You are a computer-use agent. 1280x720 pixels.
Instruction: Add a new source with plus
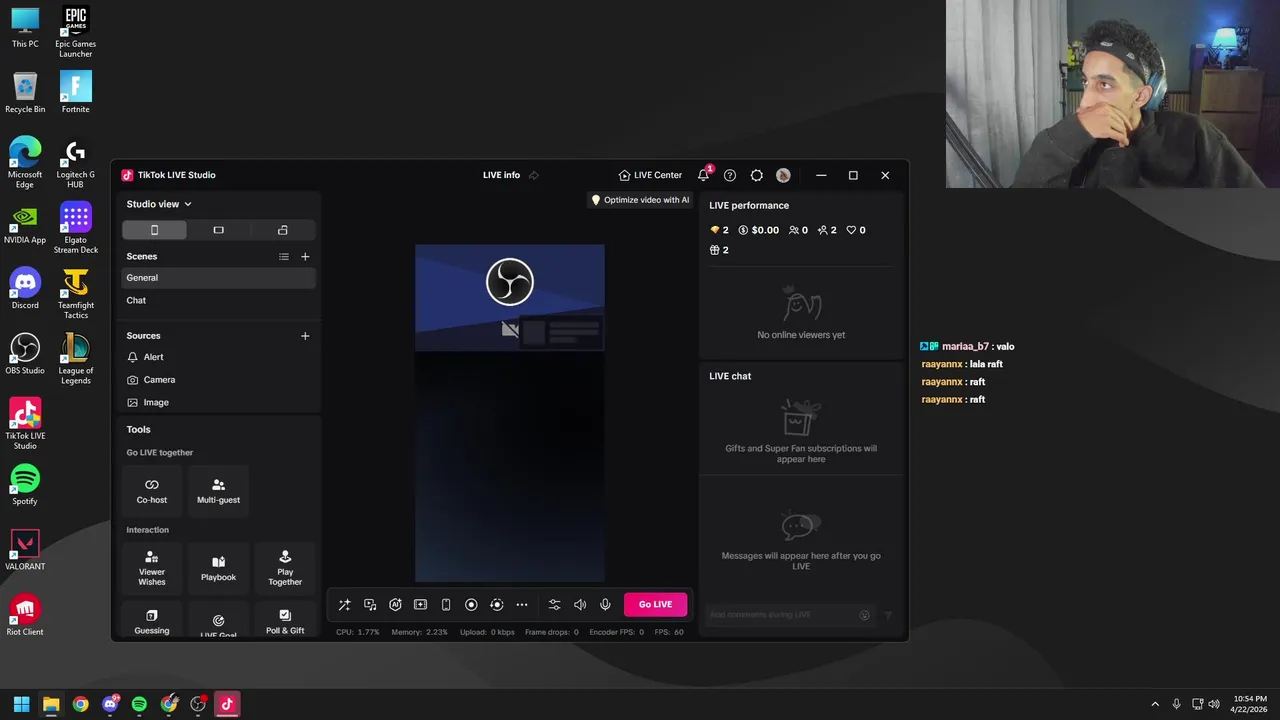(305, 336)
